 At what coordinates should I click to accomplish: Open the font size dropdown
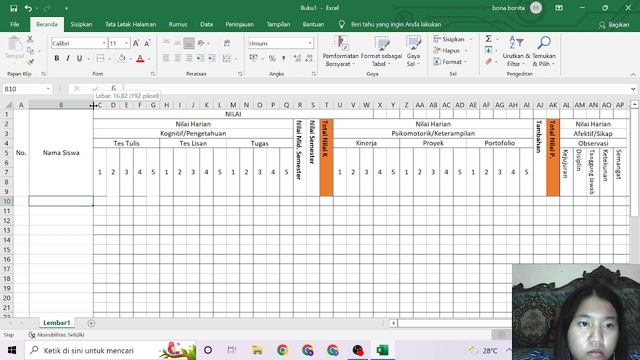pos(127,43)
